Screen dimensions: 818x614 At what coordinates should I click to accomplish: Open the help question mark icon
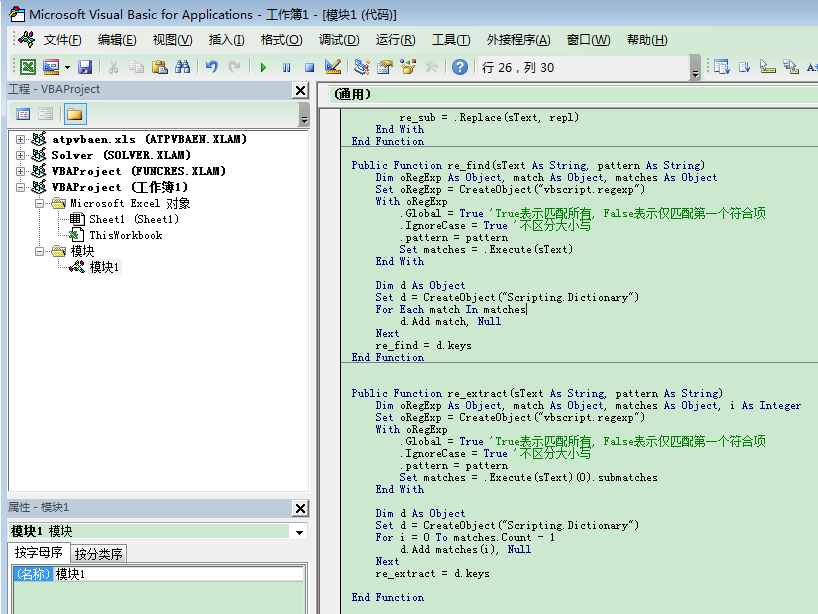pyautogui.click(x=459, y=67)
